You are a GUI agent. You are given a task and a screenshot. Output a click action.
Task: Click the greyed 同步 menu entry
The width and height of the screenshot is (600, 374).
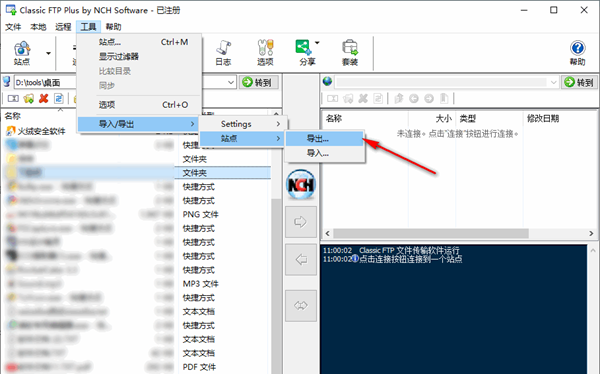[x=139, y=86]
